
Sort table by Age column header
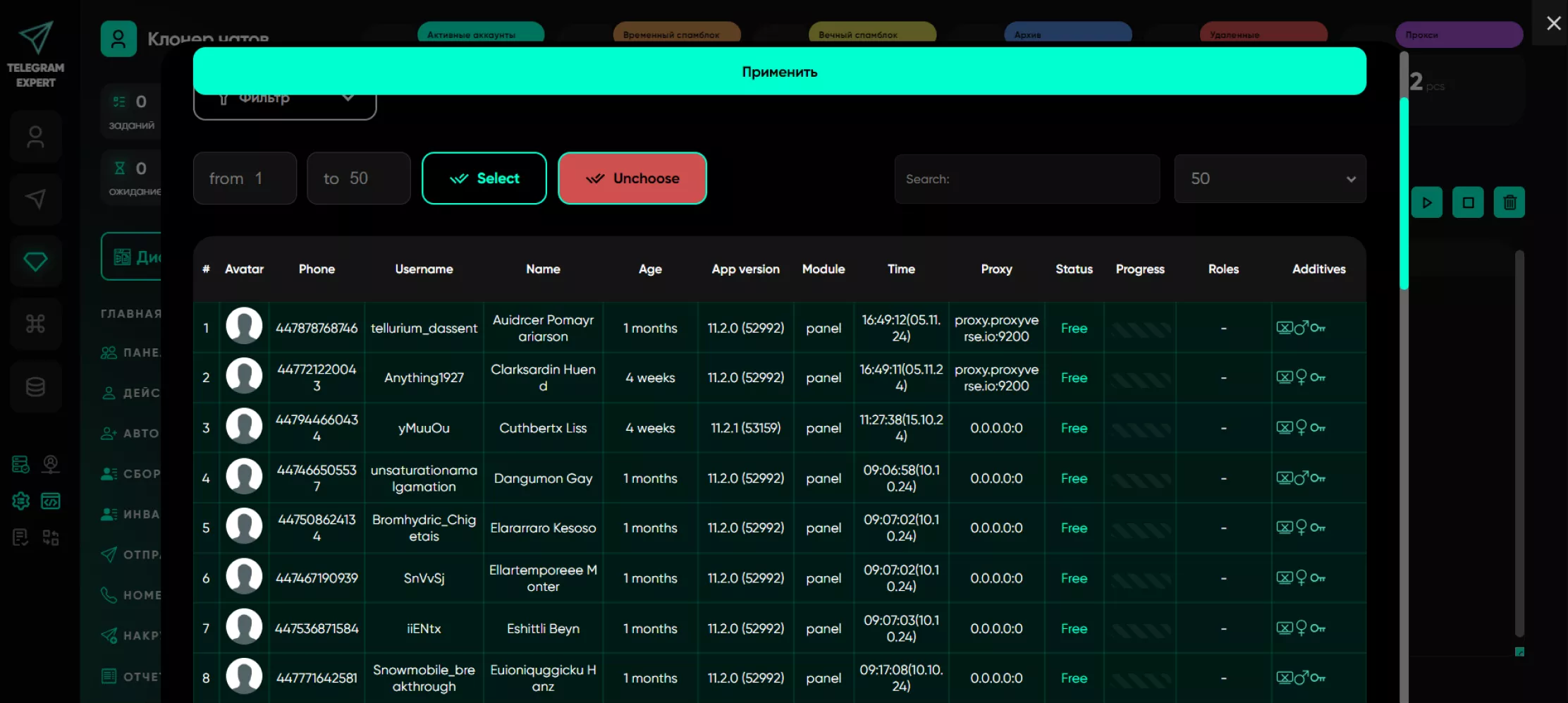tap(650, 269)
